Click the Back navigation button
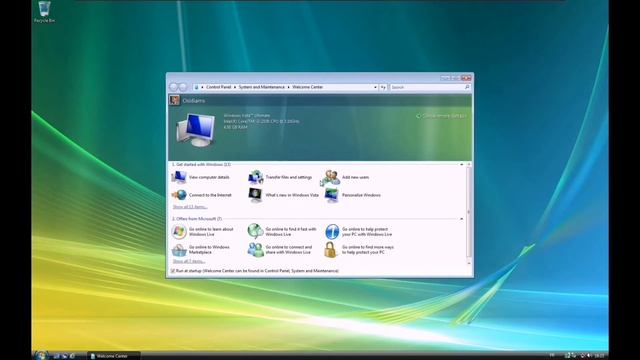640x360 pixels. 173,87
